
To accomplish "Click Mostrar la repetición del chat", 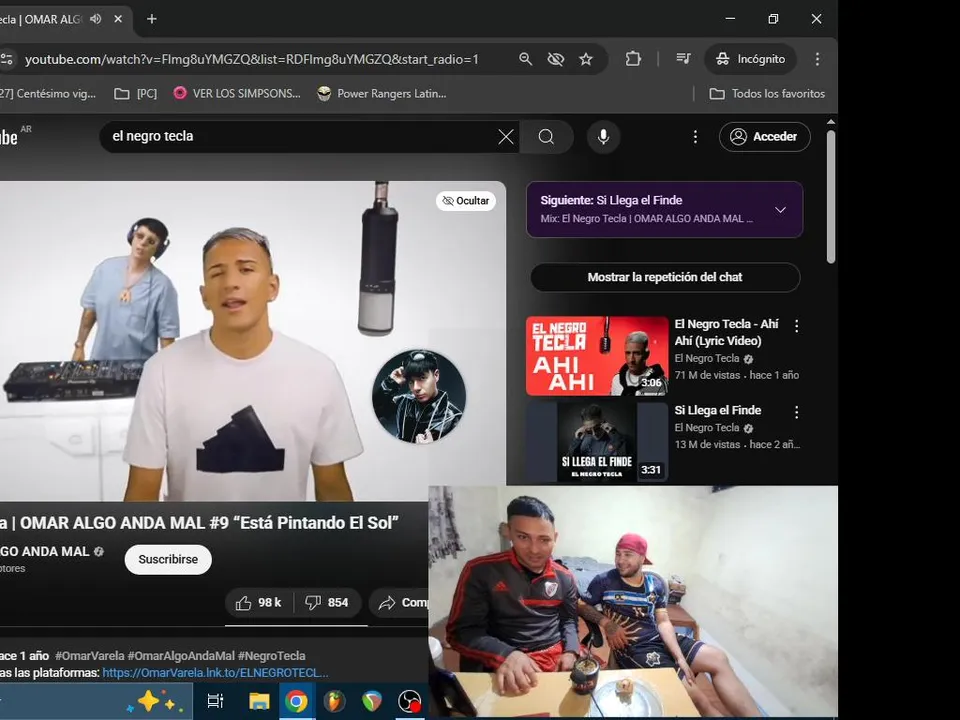I will point(665,277).
